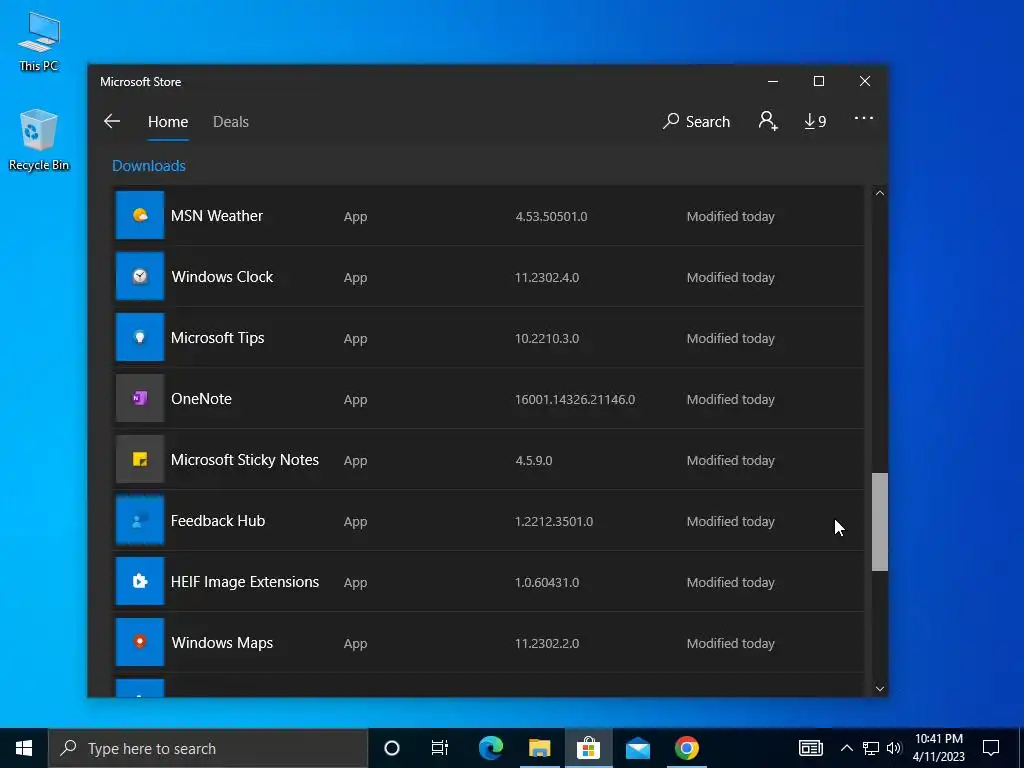Click the Windows Maps app icon
Viewport: 1024px width, 768px height.
(x=140, y=642)
